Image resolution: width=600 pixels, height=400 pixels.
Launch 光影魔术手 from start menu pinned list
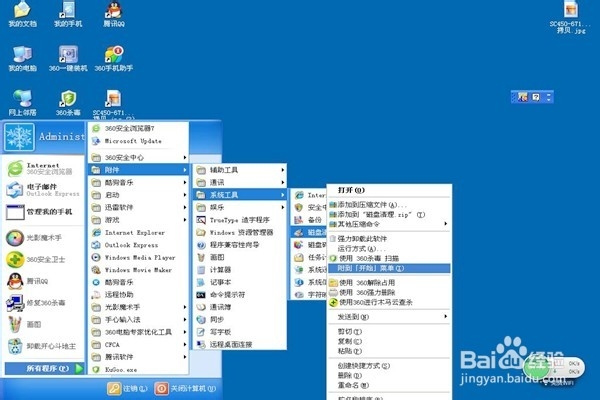pos(43,238)
